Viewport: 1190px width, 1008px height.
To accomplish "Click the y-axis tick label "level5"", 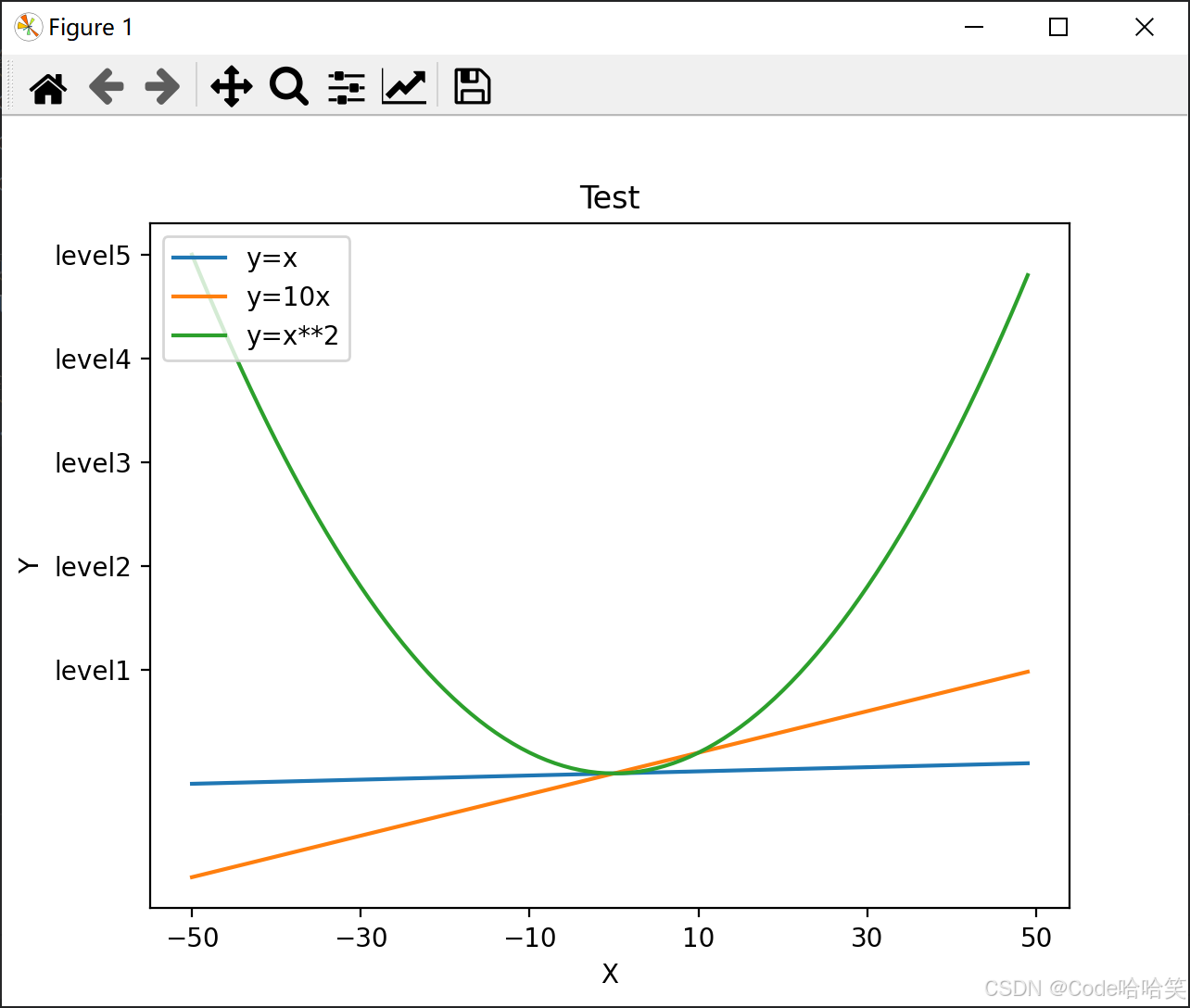I will pyautogui.click(x=93, y=256).
